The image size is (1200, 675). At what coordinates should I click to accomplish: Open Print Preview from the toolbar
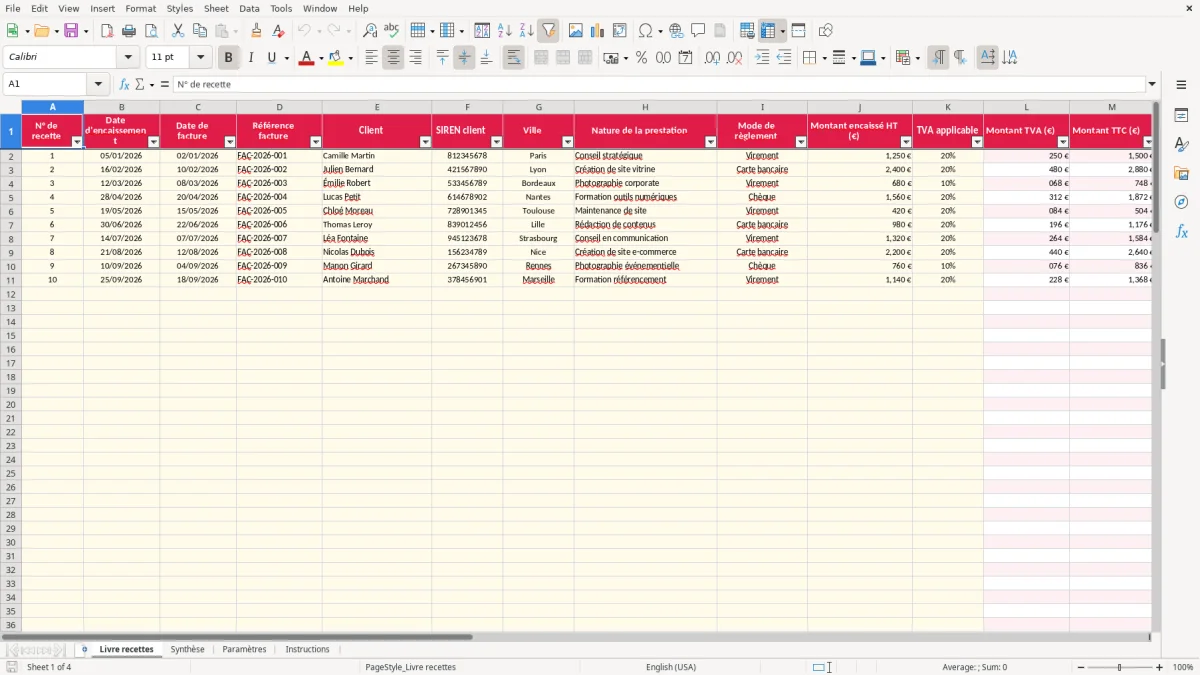point(150,31)
